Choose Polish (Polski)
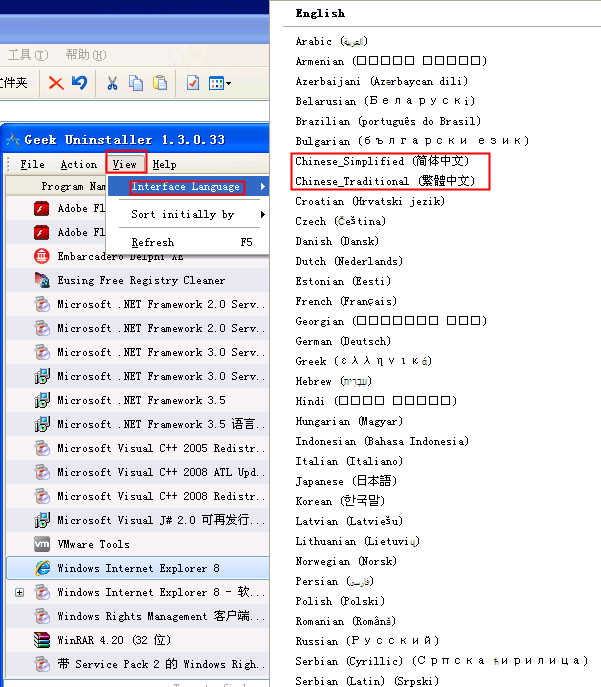Screen dimensions: 601x687 340,601
